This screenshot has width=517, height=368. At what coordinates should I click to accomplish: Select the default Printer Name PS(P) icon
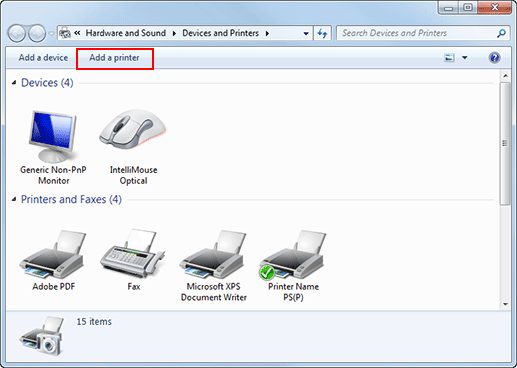pos(292,255)
